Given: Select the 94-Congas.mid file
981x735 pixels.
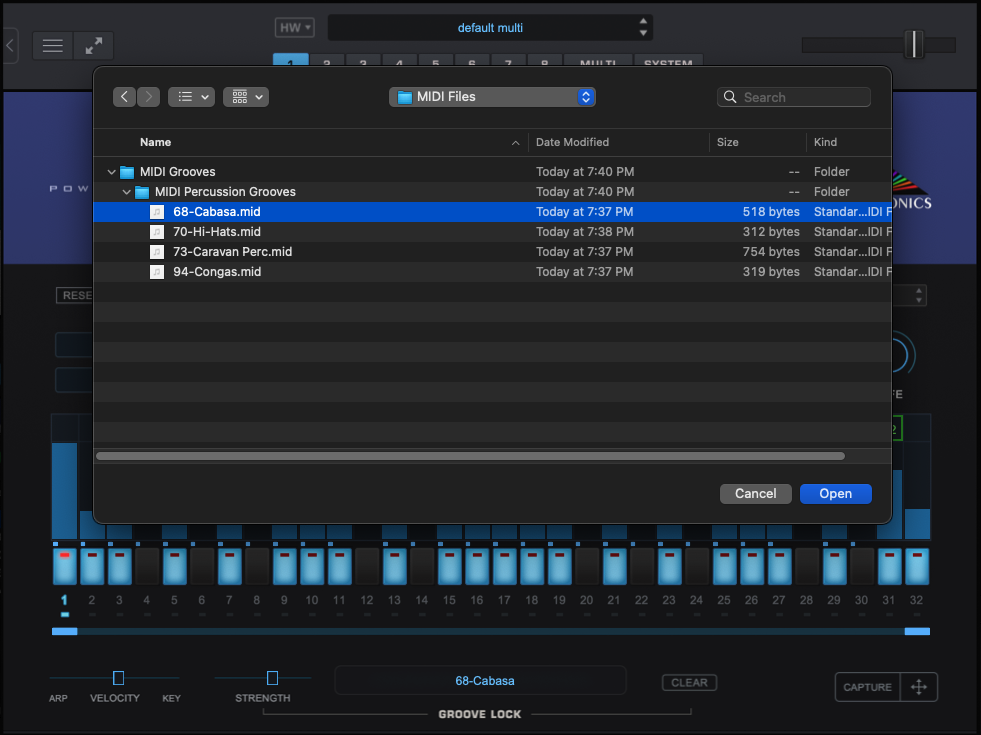Looking at the screenshot, I should pos(492,271).
